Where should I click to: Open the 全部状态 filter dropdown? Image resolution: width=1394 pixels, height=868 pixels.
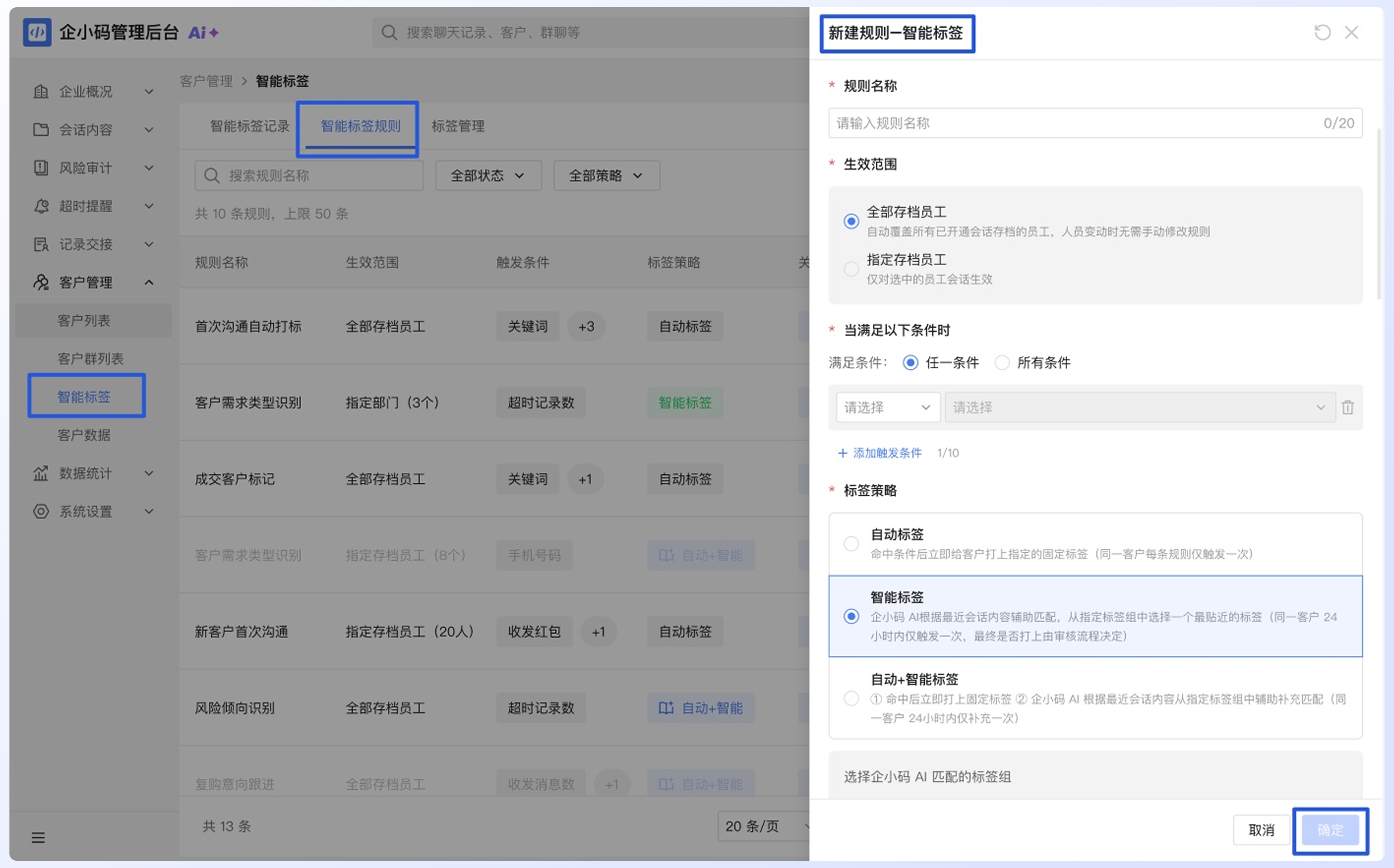[x=488, y=176]
